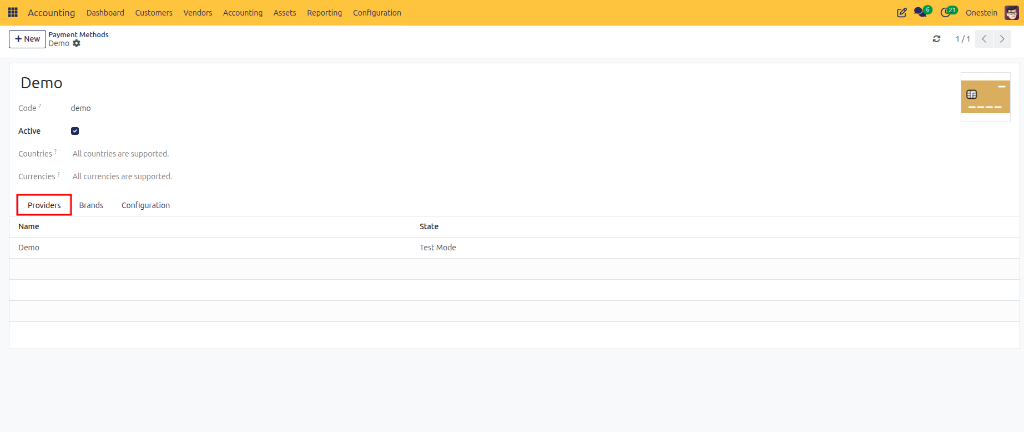The height and width of the screenshot is (432, 1024).
Task: Open the Reporting menu
Action: pyautogui.click(x=325, y=13)
